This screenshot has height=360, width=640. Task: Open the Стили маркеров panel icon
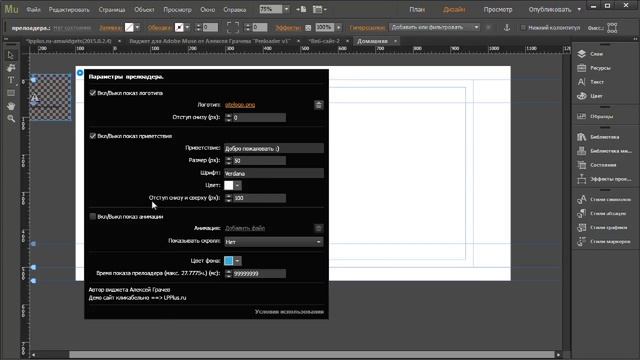click(x=582, y=241)
